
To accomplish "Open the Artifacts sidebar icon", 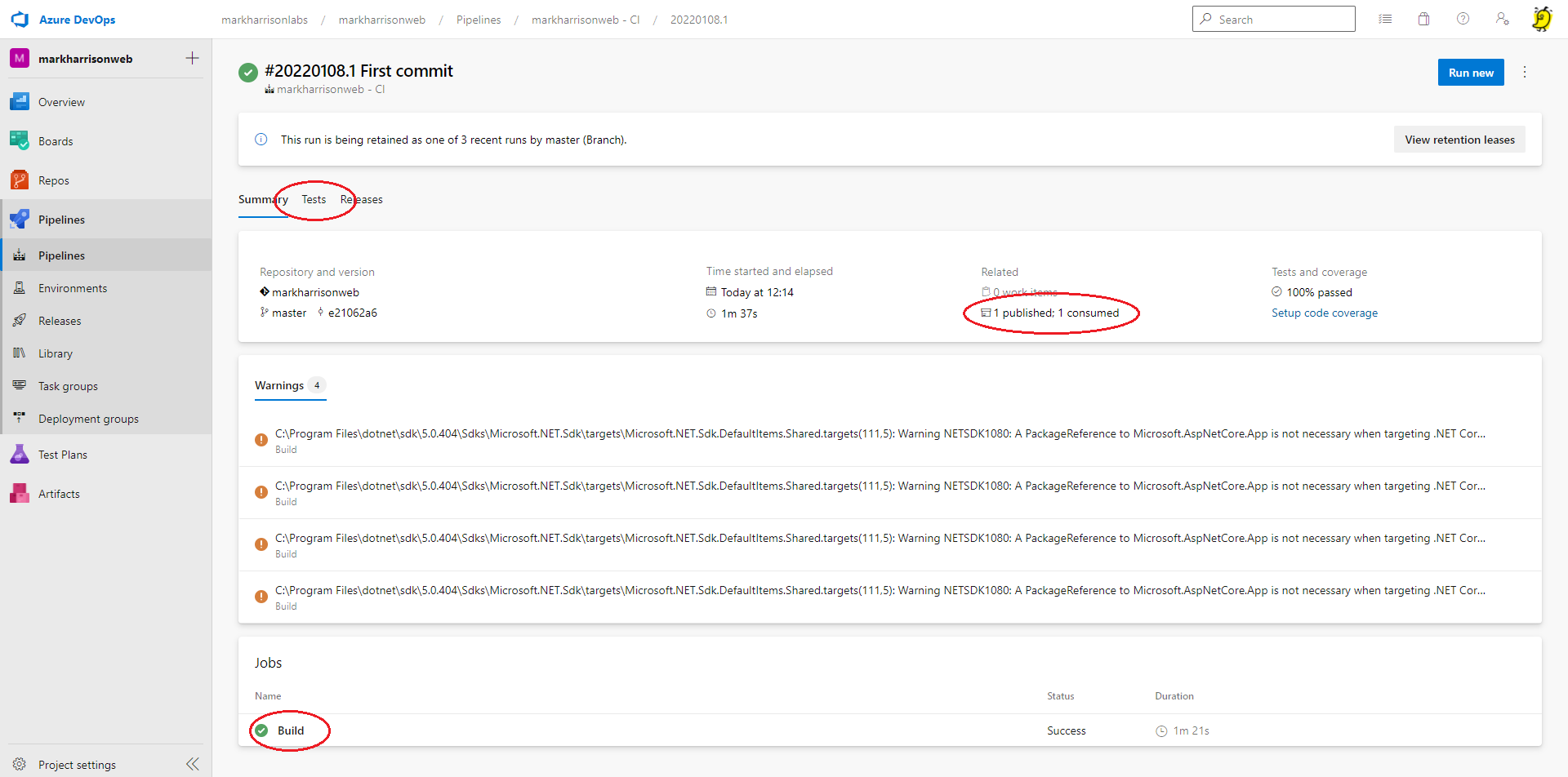I will coord(20,494).
